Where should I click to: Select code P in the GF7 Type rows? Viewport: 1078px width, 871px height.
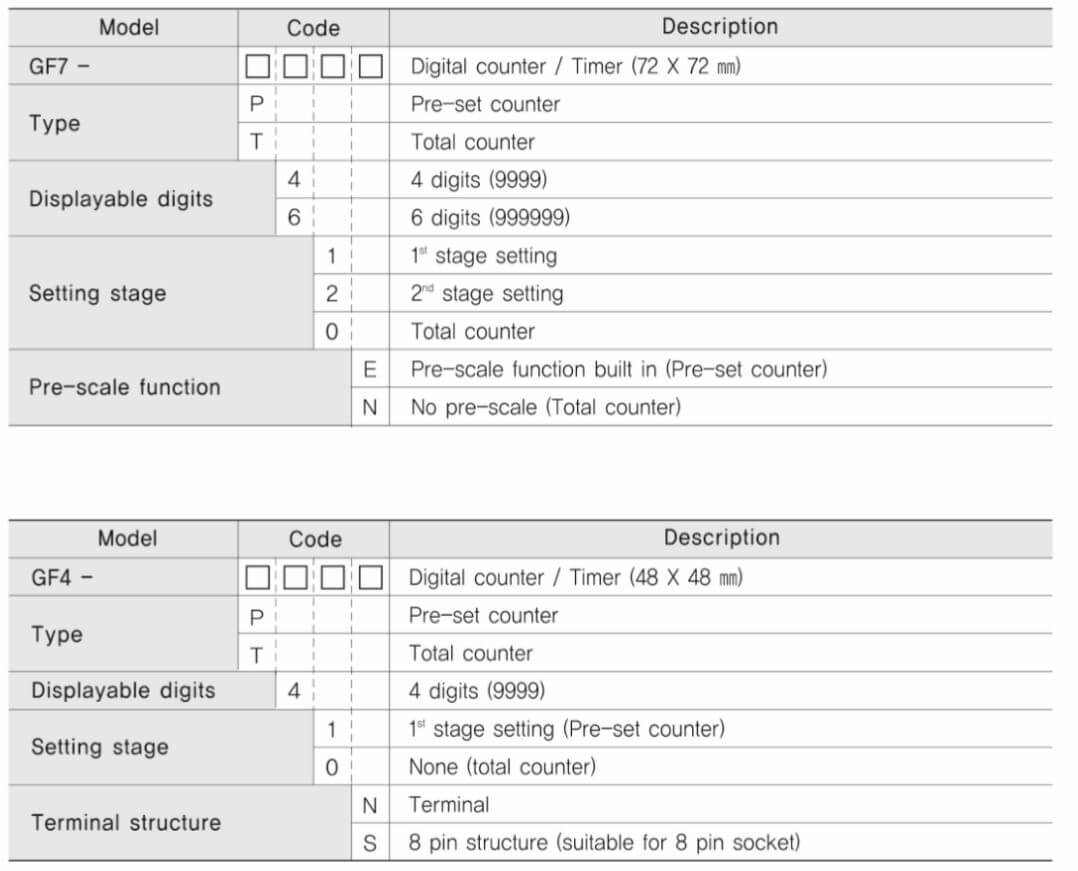click(256, 104)
